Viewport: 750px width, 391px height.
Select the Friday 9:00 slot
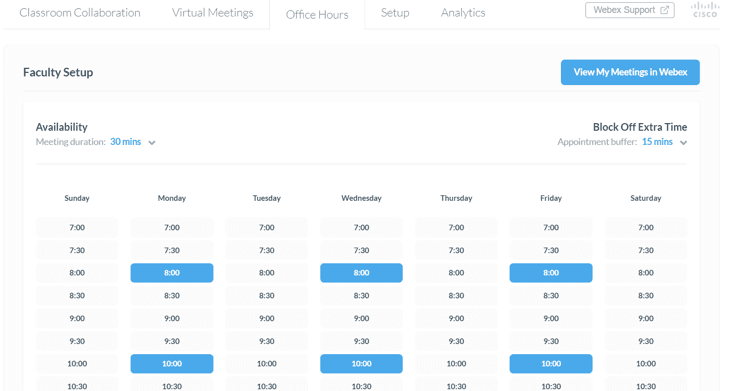click(x=551, y=318)
